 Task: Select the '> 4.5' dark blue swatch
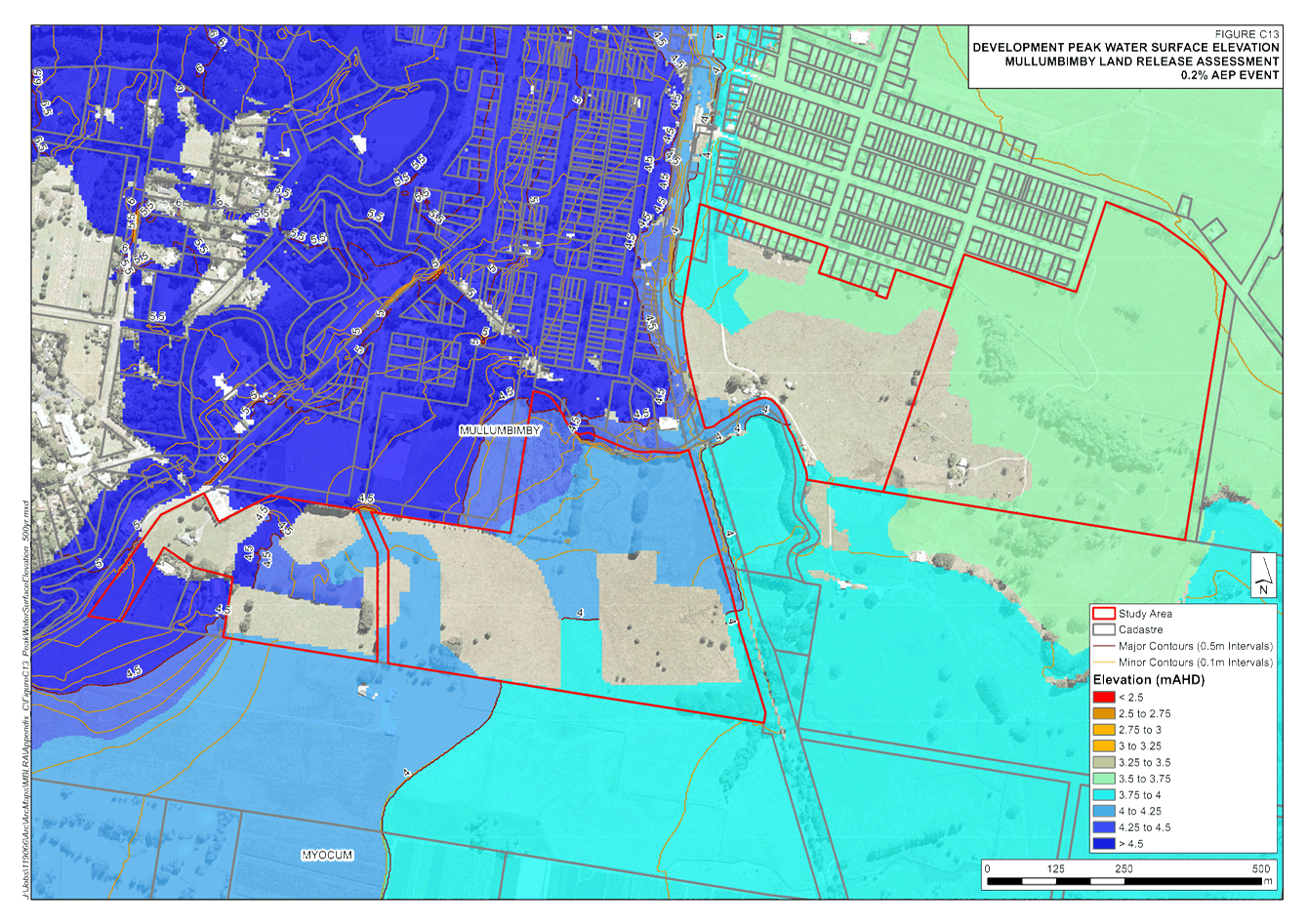pos(1103,844)
